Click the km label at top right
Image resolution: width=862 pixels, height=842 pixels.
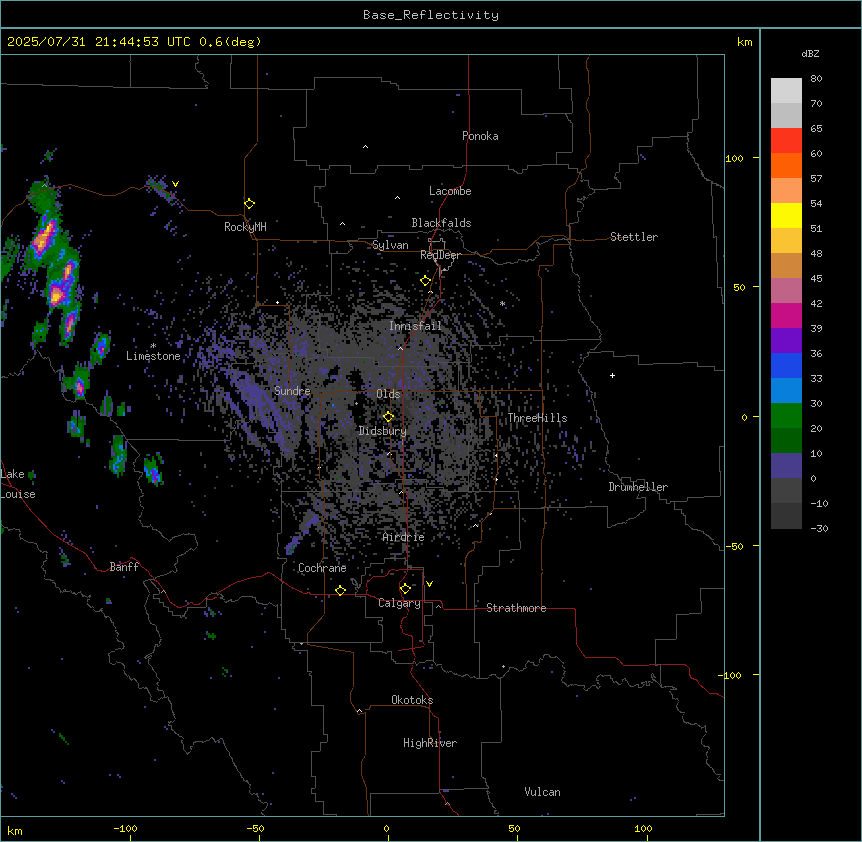point(744,42)
